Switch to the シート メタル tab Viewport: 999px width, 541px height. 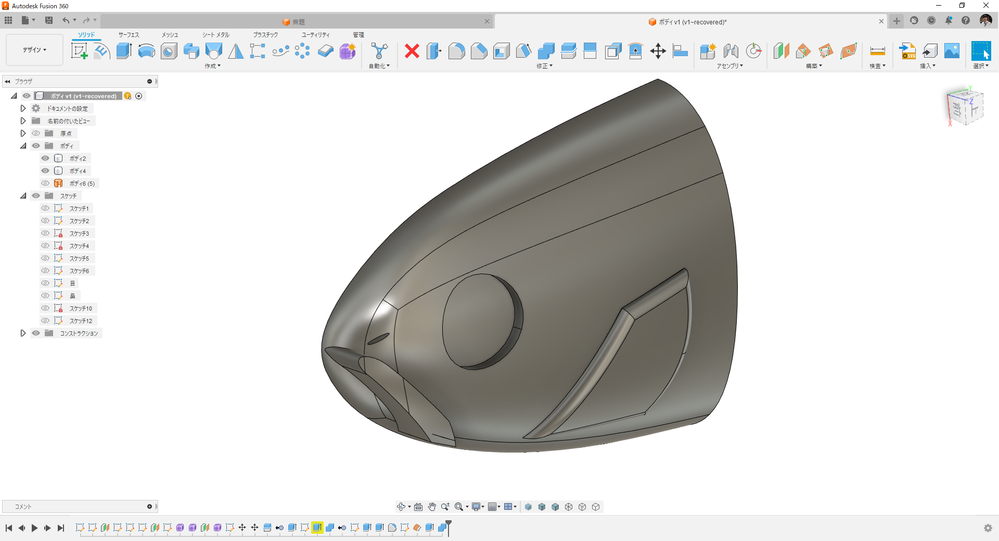216,35
